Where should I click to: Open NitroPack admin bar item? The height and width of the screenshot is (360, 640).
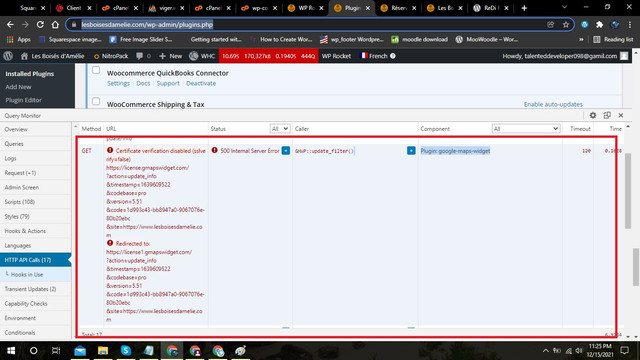tap(111, 56)
